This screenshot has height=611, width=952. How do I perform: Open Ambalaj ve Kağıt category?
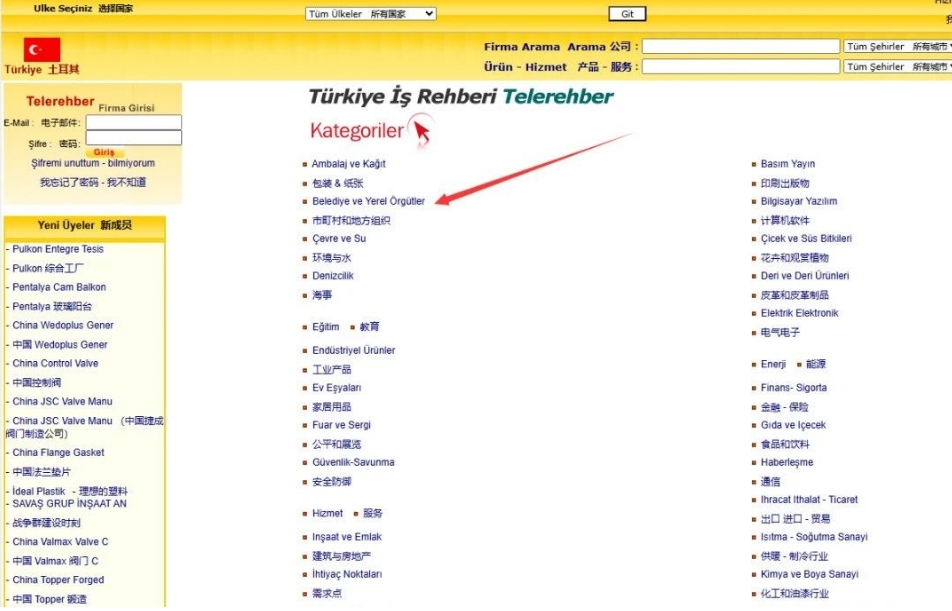click(348, 164)
